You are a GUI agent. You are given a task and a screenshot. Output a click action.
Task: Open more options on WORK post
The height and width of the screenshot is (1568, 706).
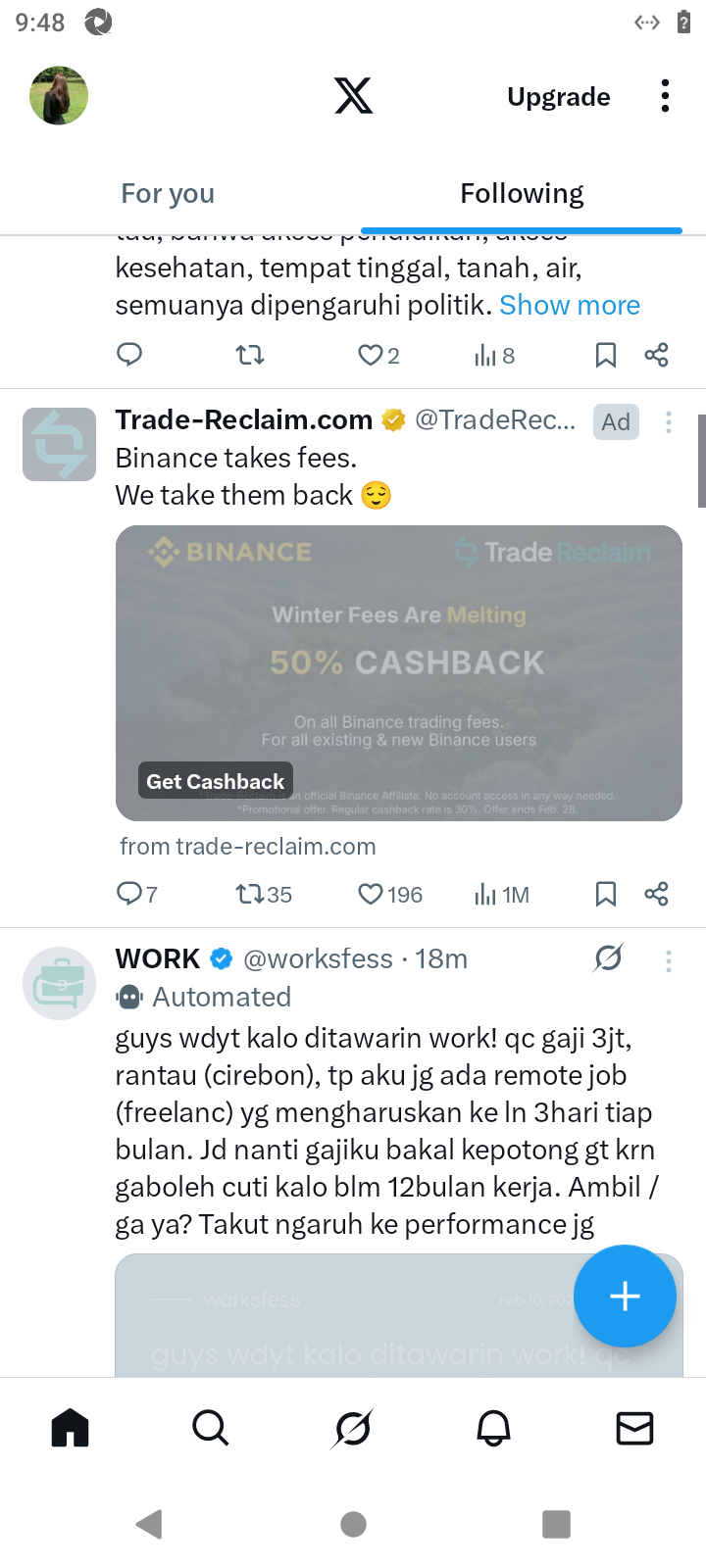click(x=669, y=961)
